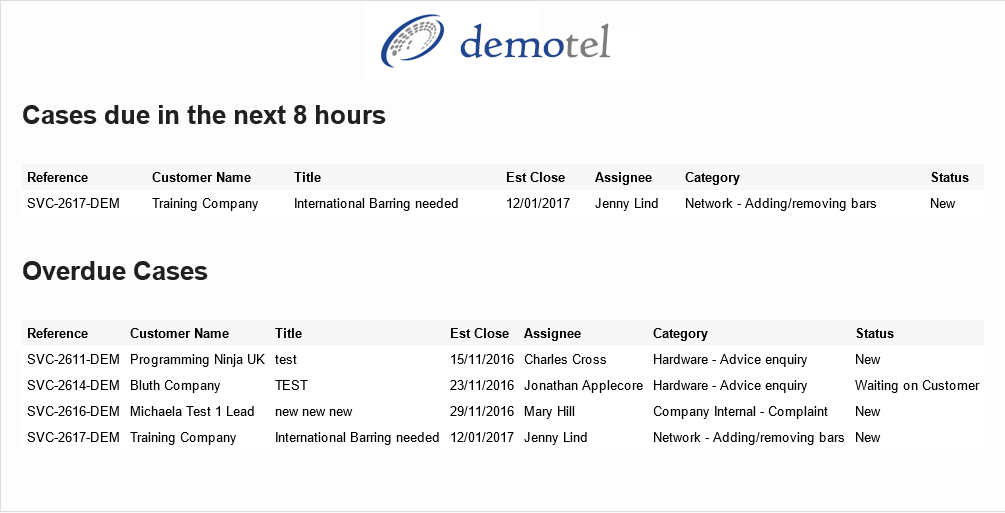
Task: Select assignee Jonathan Applecore
Action: [583, 386]
